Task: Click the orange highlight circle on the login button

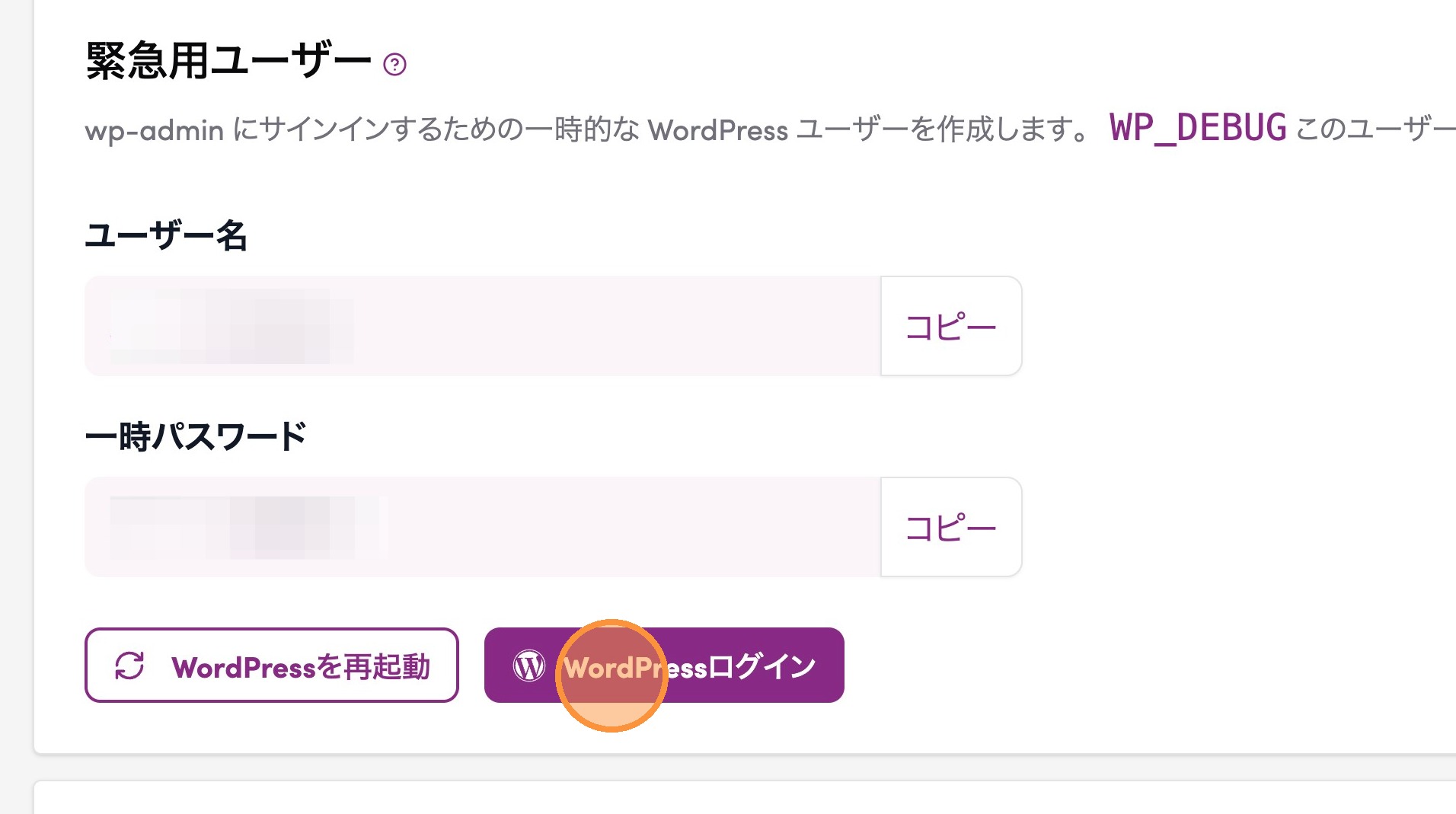Action: (x=611, y=676)
